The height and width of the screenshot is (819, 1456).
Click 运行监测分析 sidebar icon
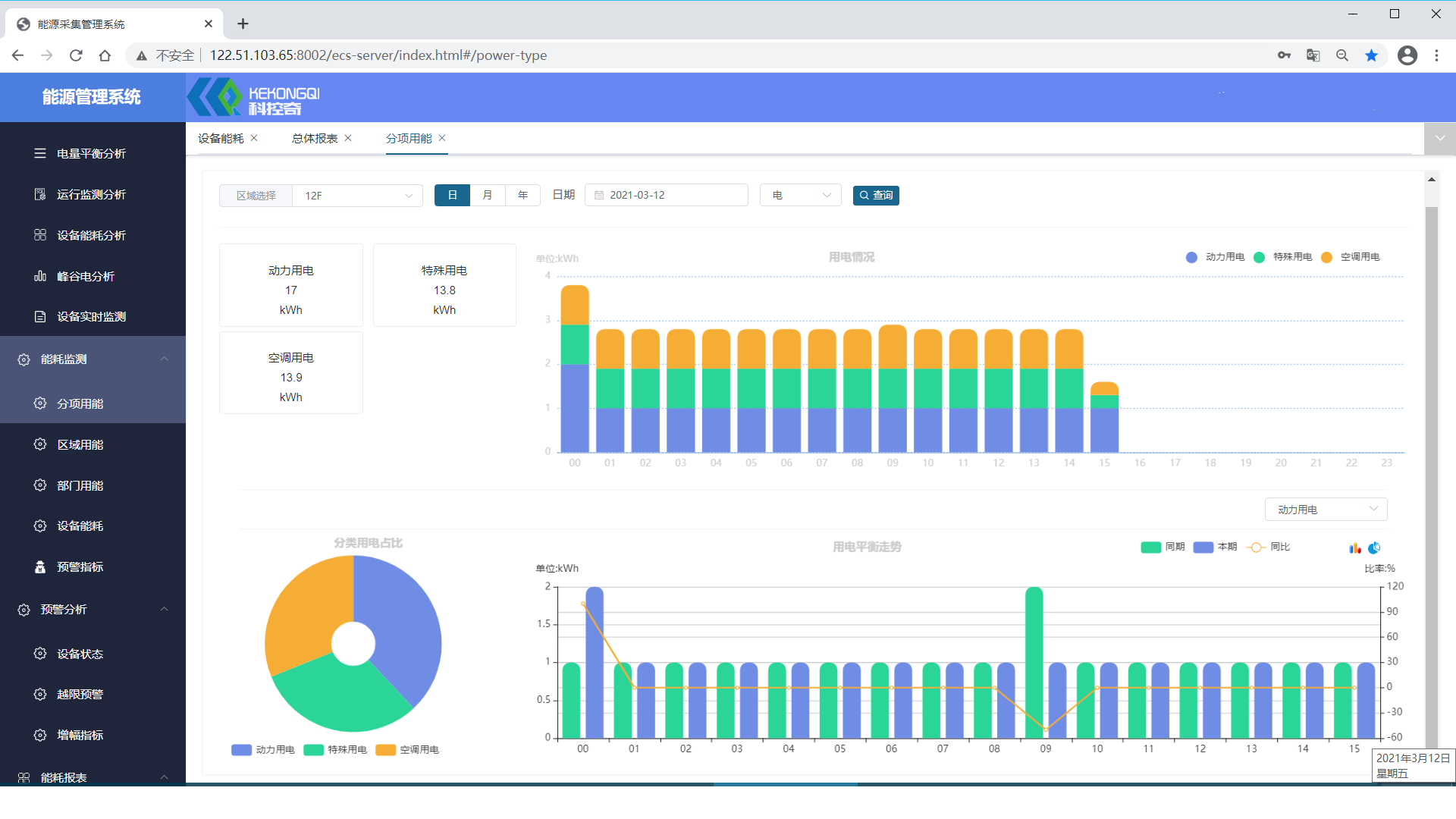pos(40,194)
